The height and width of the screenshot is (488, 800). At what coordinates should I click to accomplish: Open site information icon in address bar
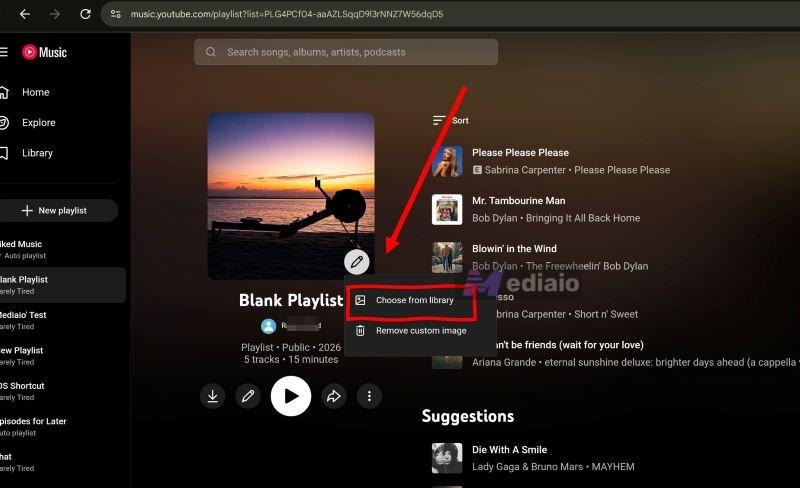tap(116, 14)
